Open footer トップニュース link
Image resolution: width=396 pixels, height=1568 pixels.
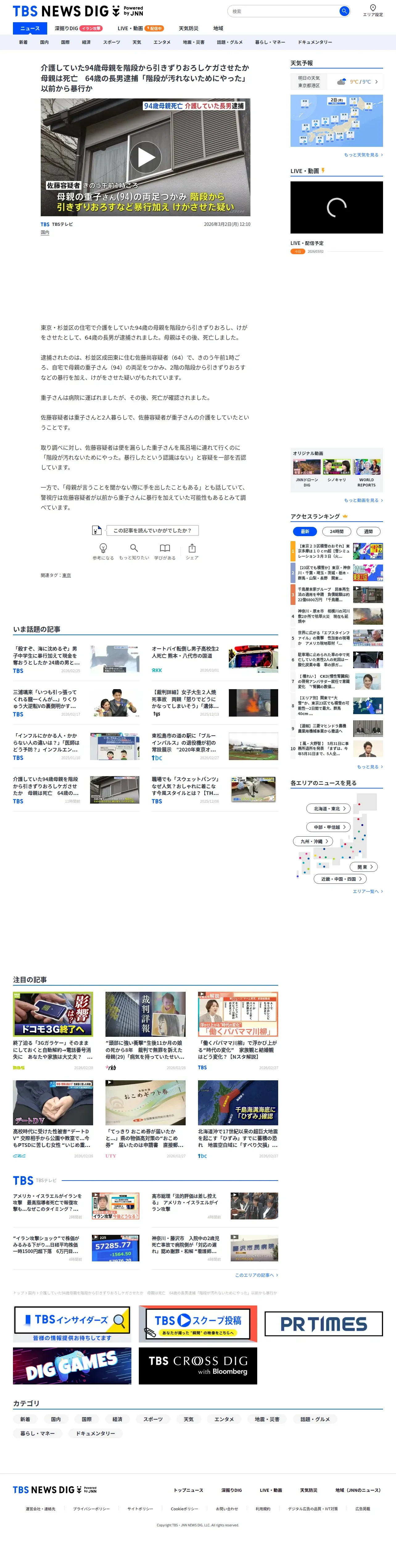pyautogui.click(x=188, y=1490)
